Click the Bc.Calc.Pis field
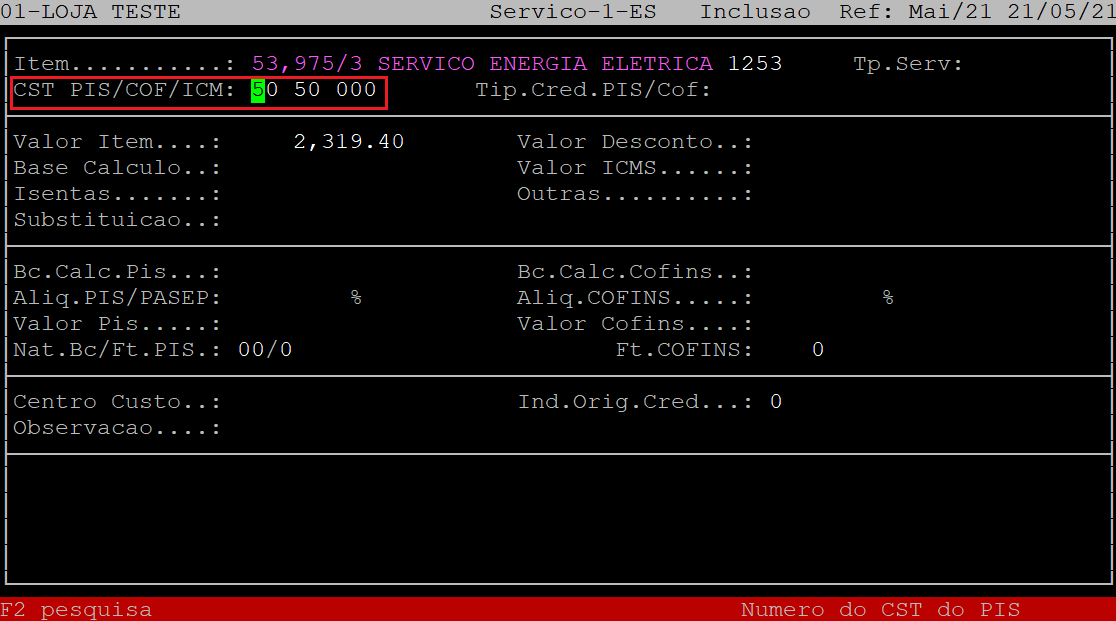This screenshot has width=1116, height=621. [300, 272]
